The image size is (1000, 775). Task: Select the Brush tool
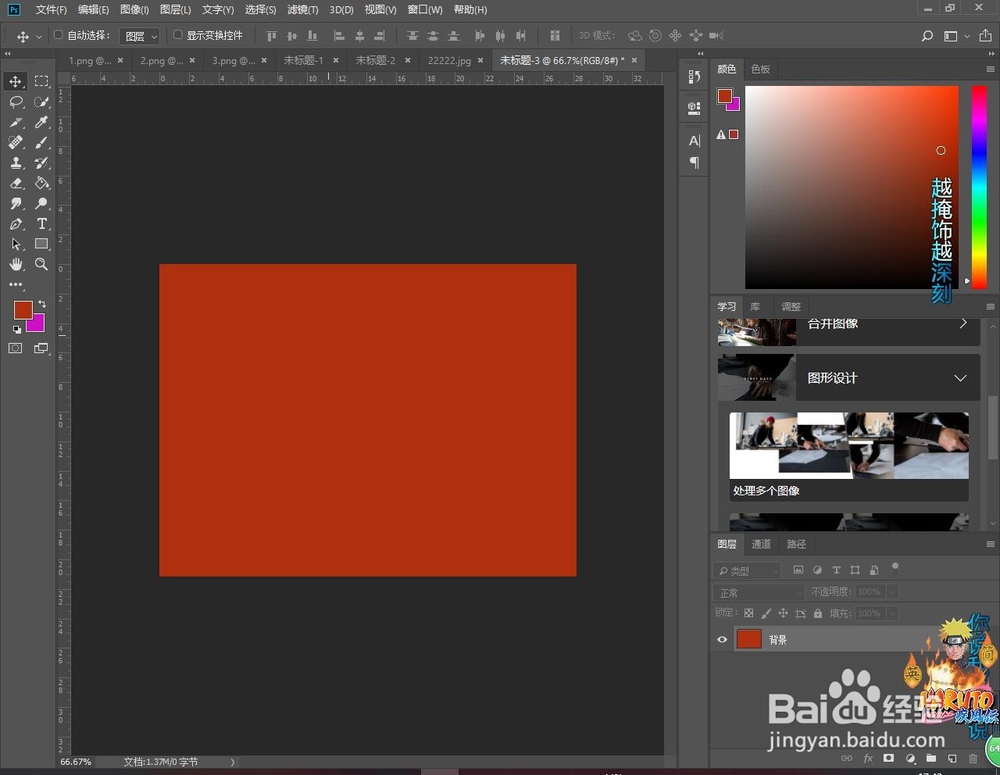(x=41, y=143)
